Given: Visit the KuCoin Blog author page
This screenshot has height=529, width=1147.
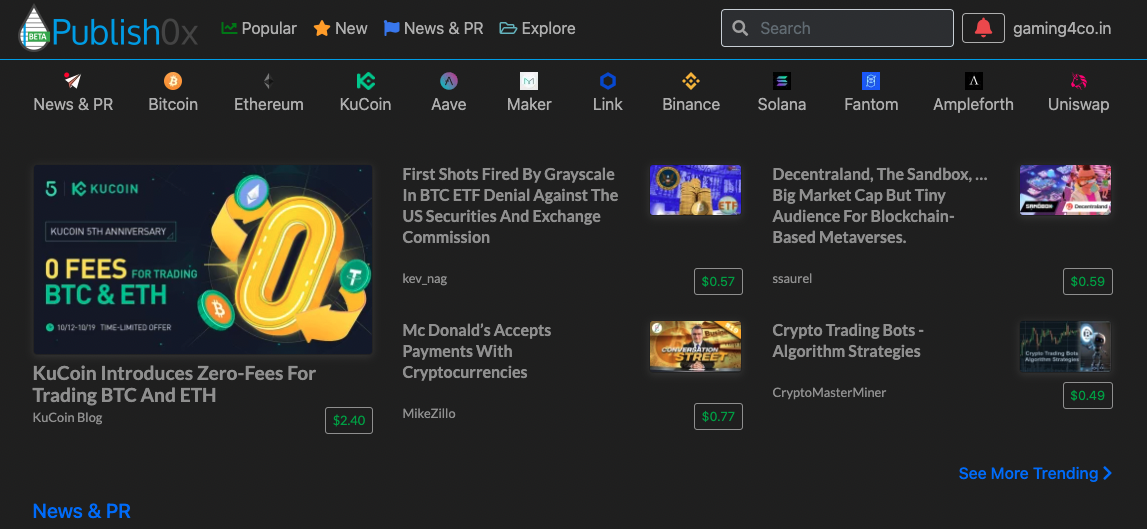Looking at the screenshot, I should coord(67,418).
